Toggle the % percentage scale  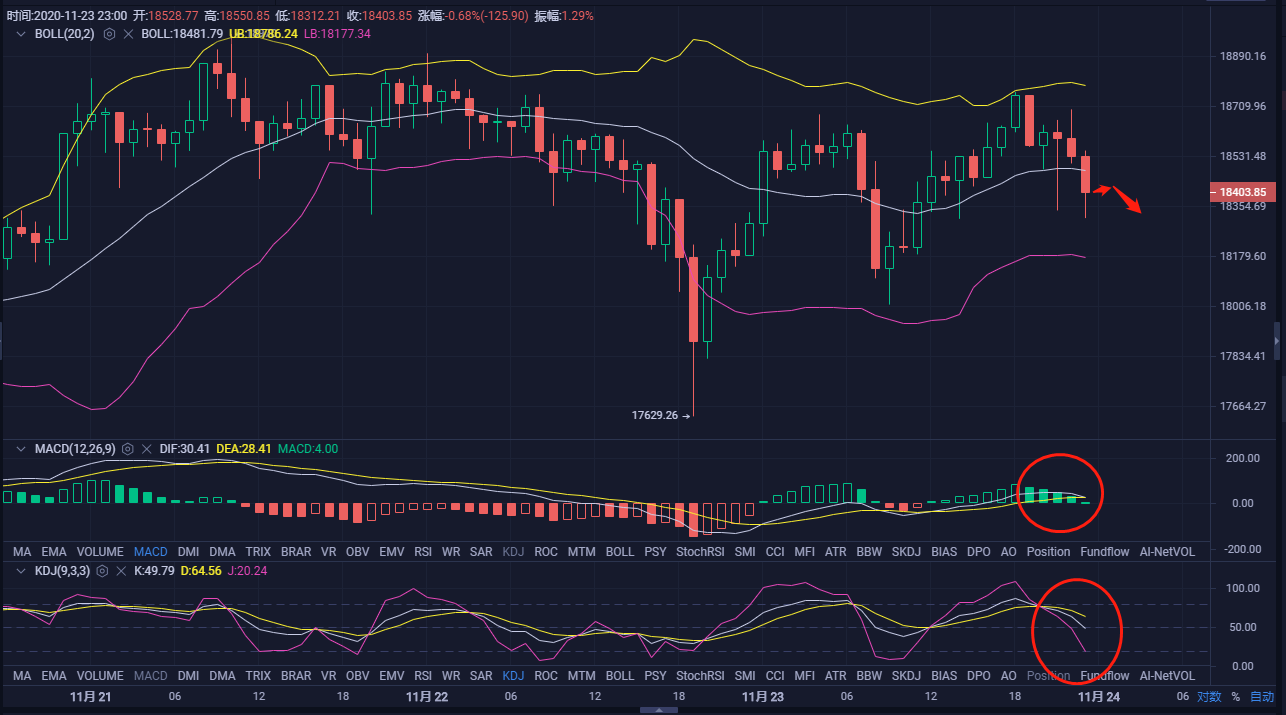click(x=1235, y=697)
